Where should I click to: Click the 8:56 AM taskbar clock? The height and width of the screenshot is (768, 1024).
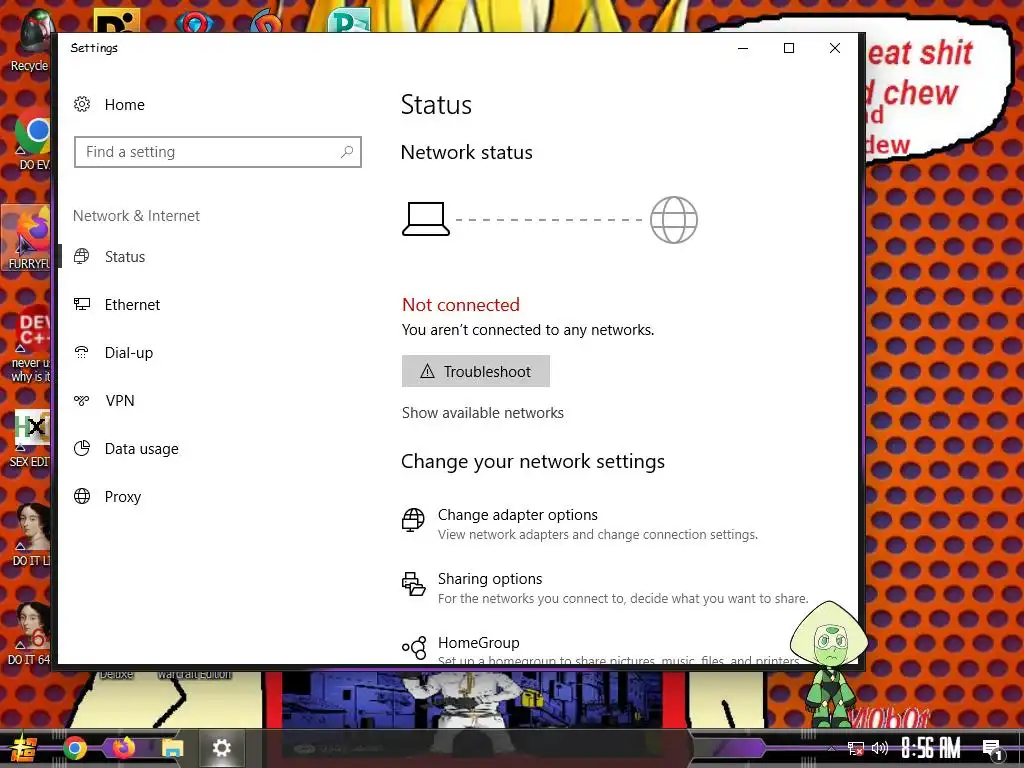pyautogui.click(x=931, y=748)
